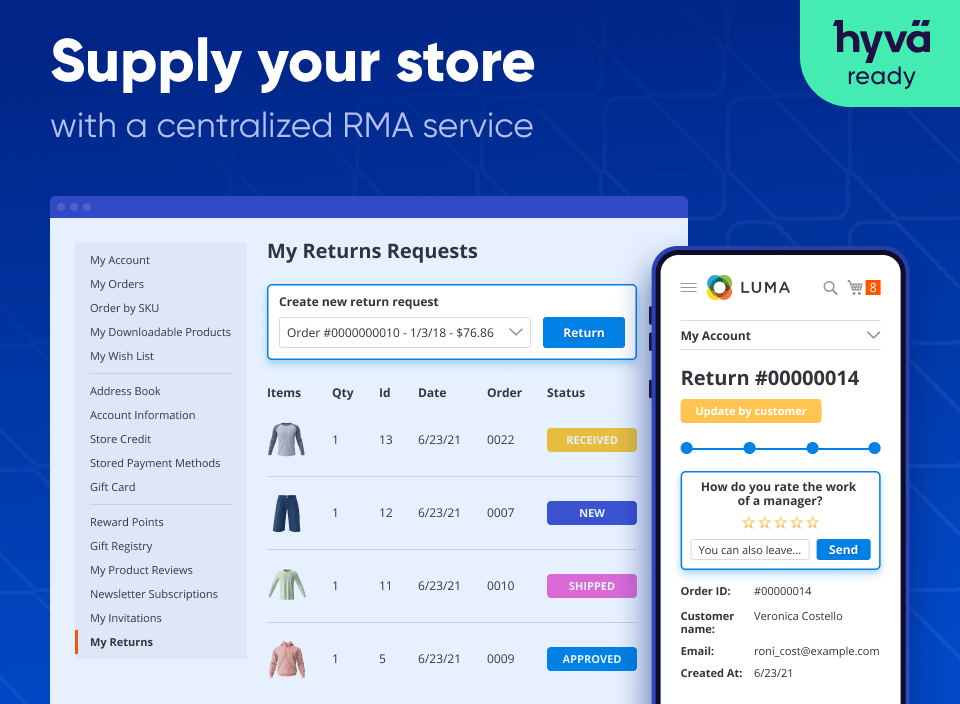Image resolution: width=960 pixels, height=704 pixels.
Task: Click order number 0010
Action: (x=501, y=586)
